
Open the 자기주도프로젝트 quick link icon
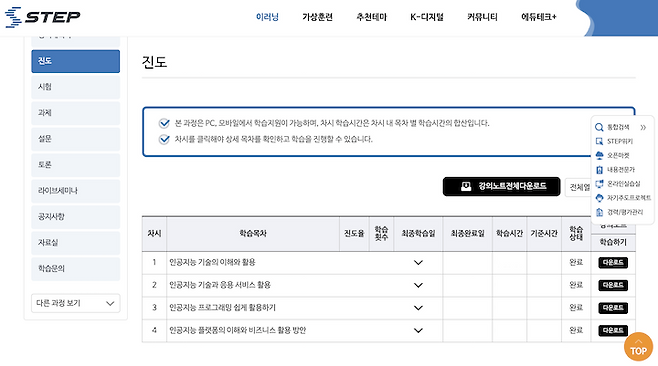(599, 198)
